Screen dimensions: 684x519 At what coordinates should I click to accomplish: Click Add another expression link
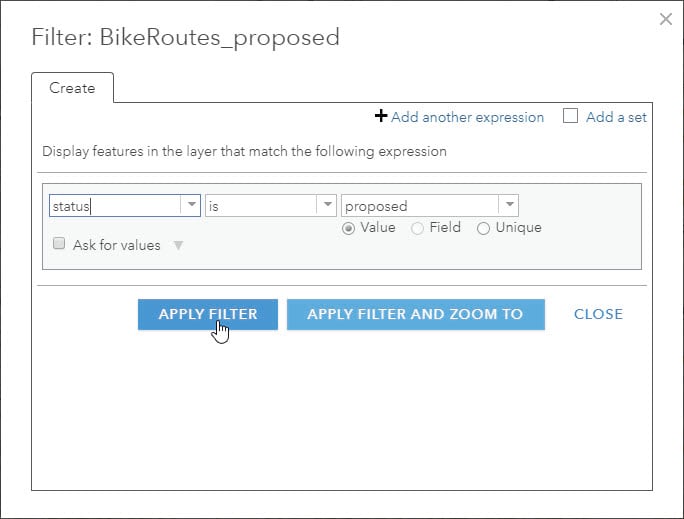[467, 117]
